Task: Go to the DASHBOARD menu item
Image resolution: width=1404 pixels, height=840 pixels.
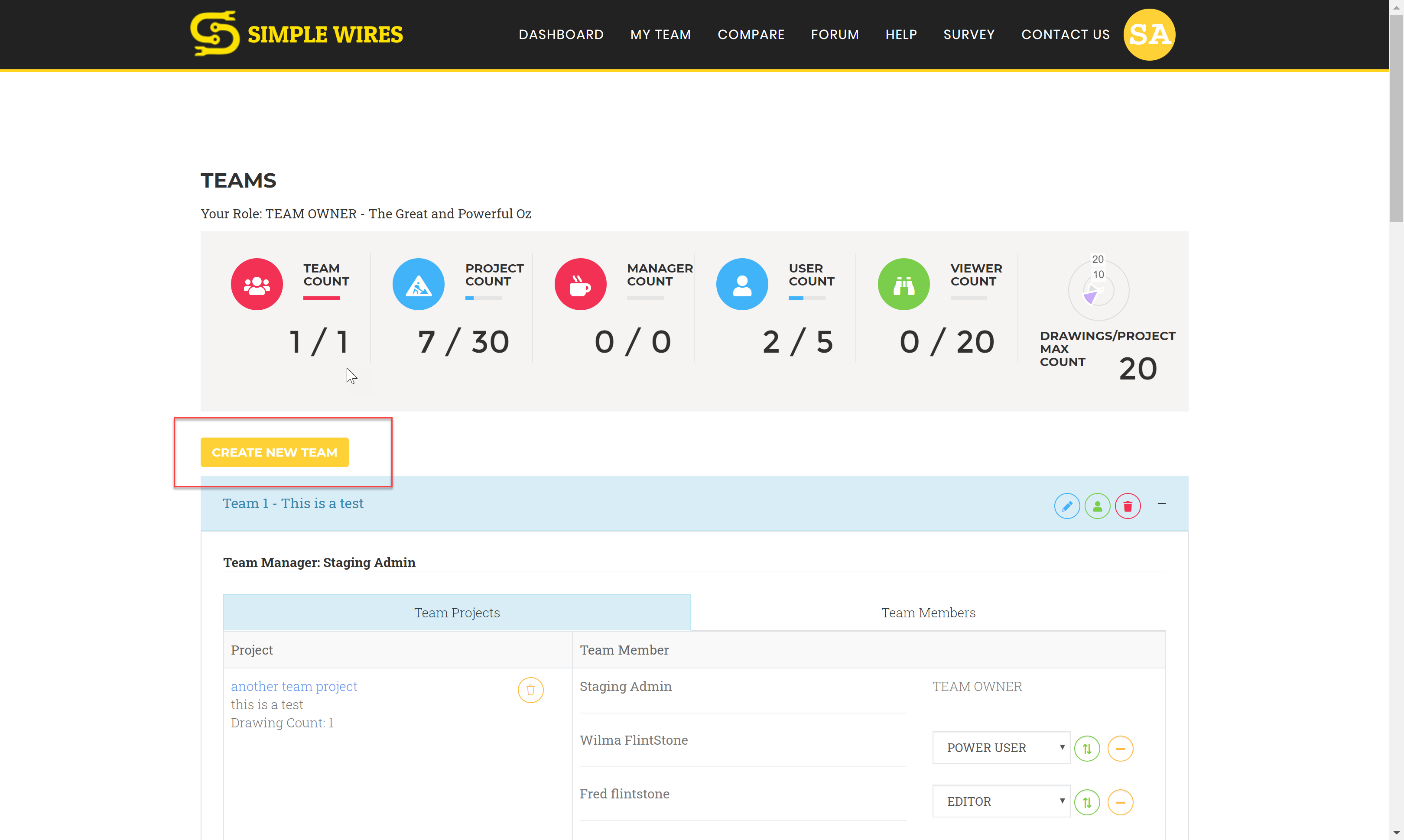Action: tap(561, 35)
